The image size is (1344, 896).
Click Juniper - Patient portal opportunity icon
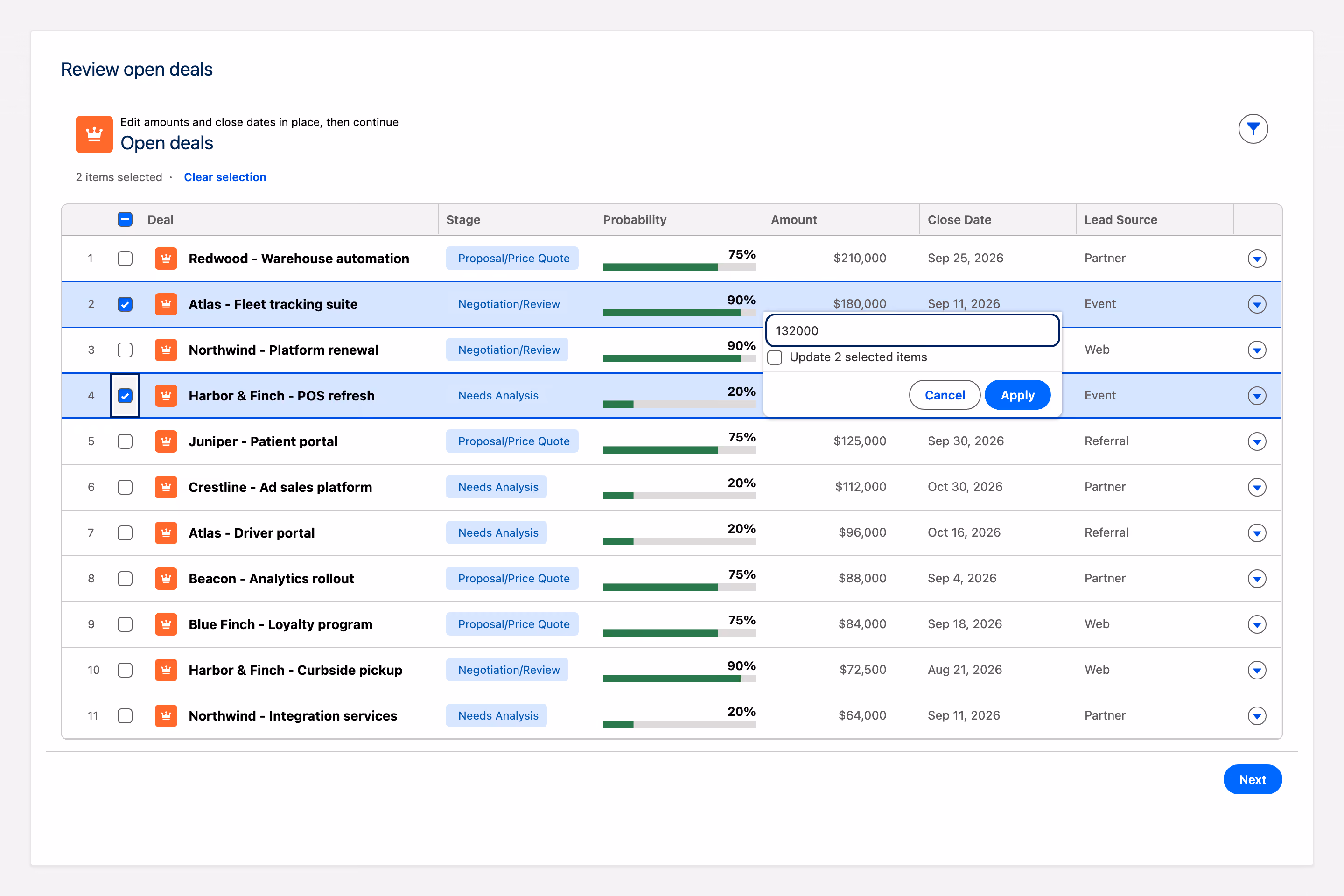[166, 441]
